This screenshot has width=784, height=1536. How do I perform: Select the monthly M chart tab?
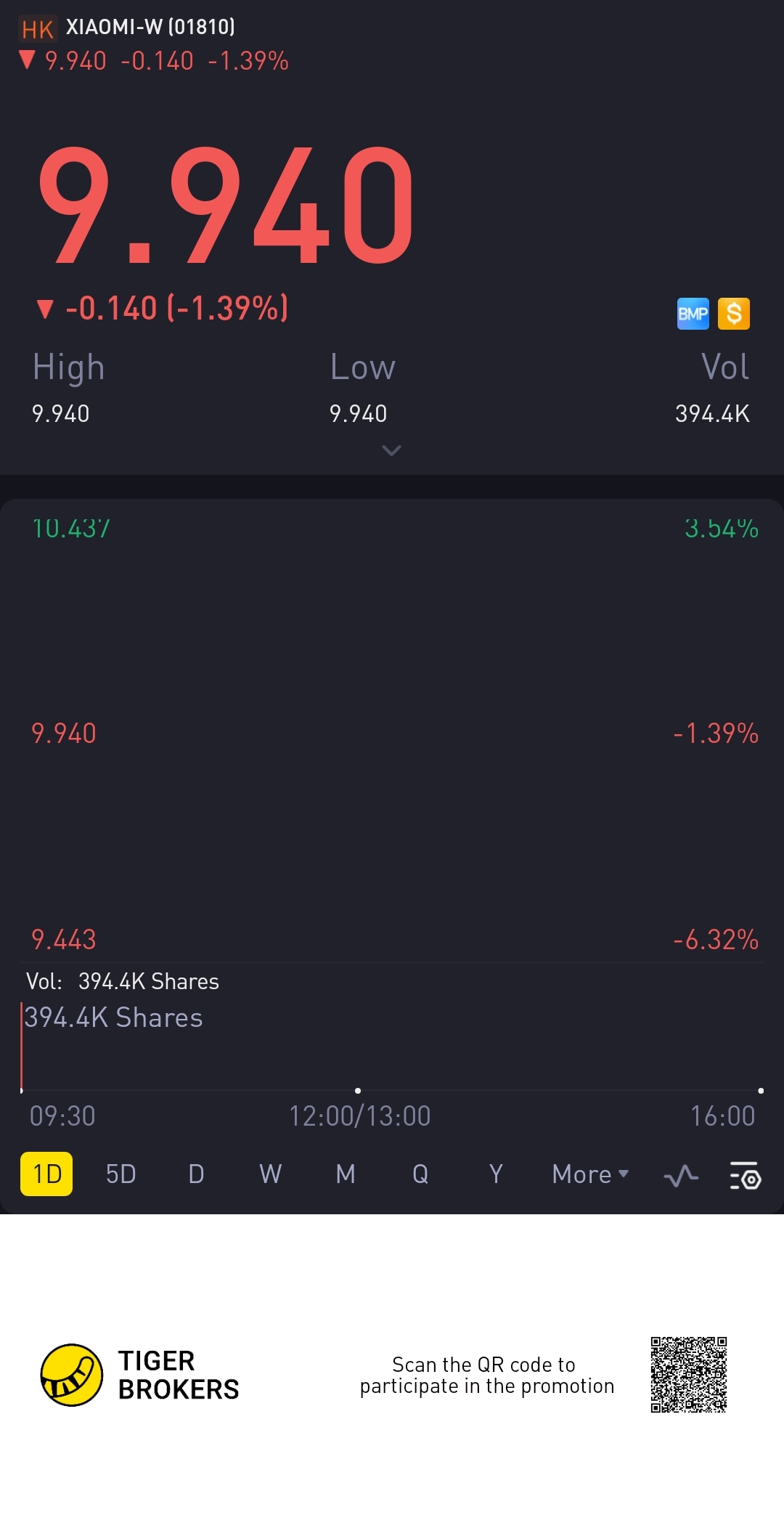coord(346,1174)
